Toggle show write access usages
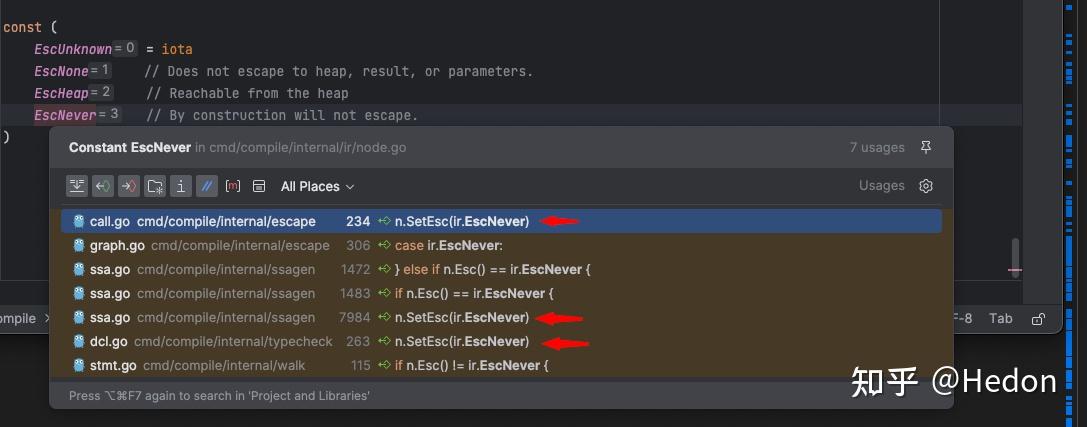 (129, 186)
